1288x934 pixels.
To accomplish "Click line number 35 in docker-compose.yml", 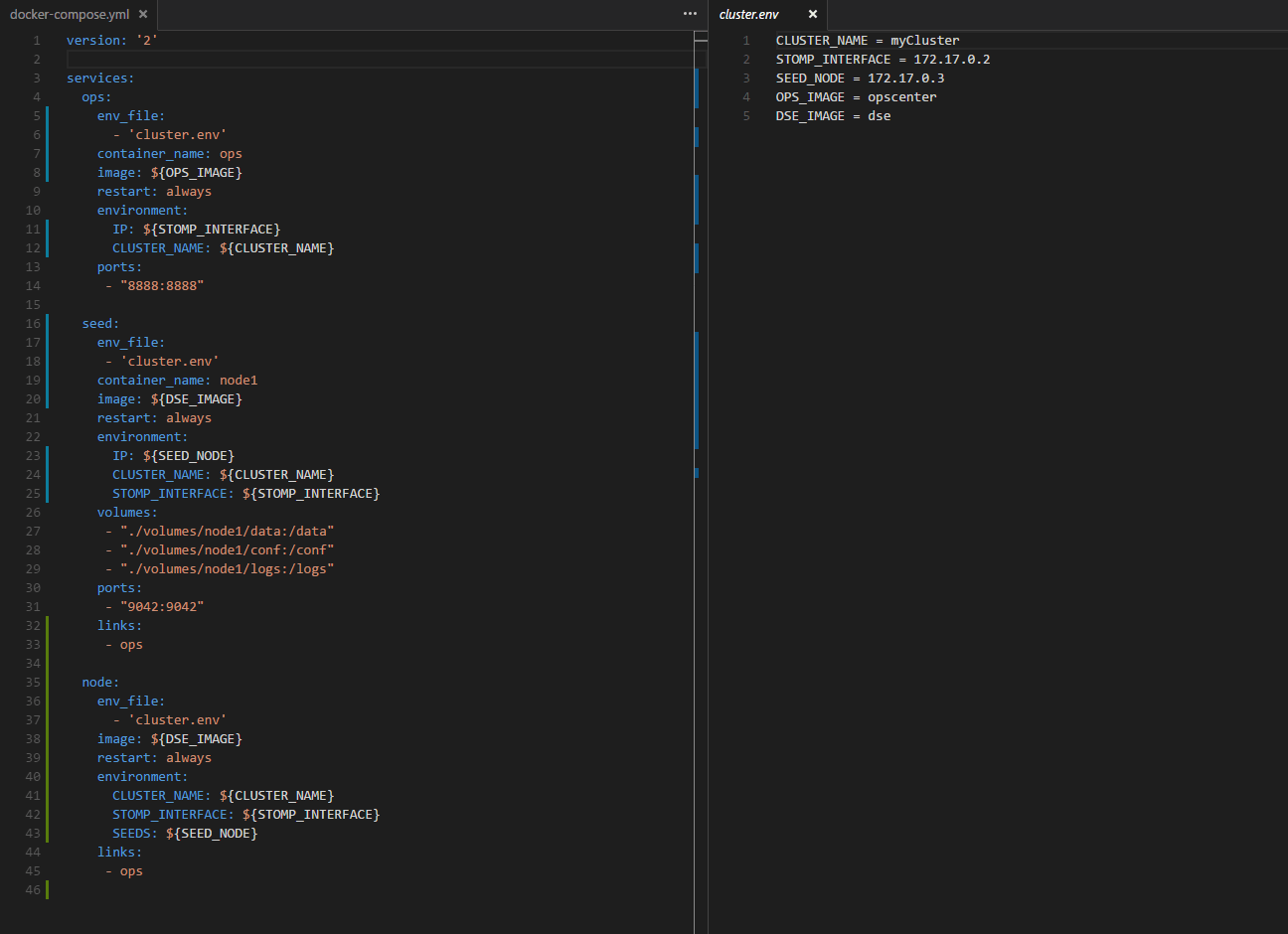I will coord(33,682).
